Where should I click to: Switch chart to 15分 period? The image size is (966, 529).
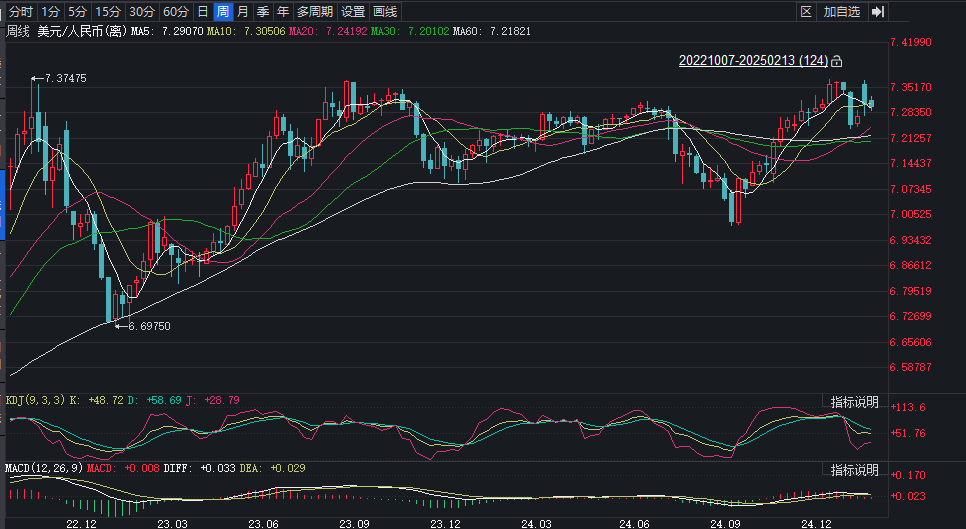coord(108,12)
